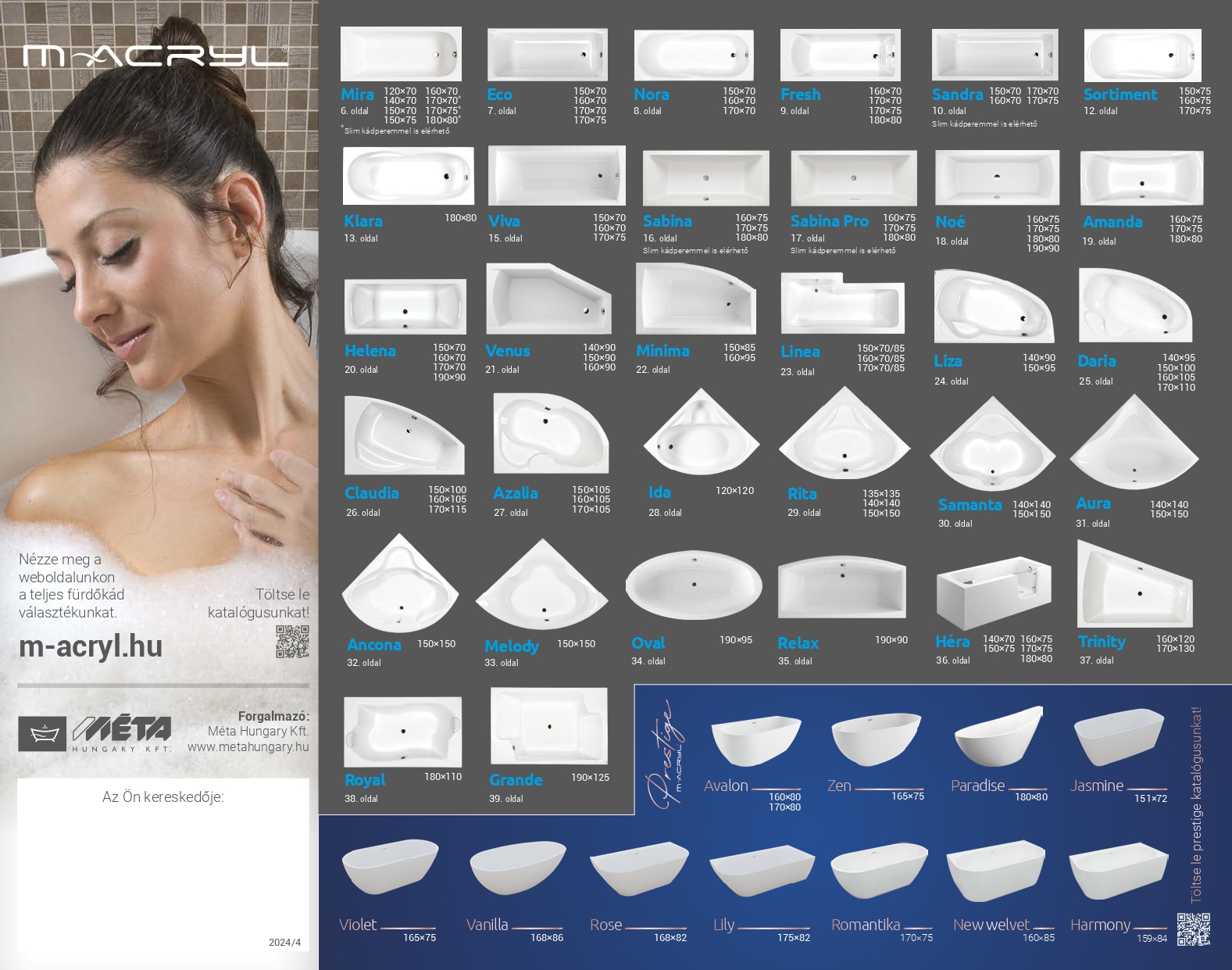Image resolution: width=1232 pixels, height=970 pixels.
Task: Click the Prestige M-Acryl script logo
Action: pyautogui.click(x=665, y=755)
